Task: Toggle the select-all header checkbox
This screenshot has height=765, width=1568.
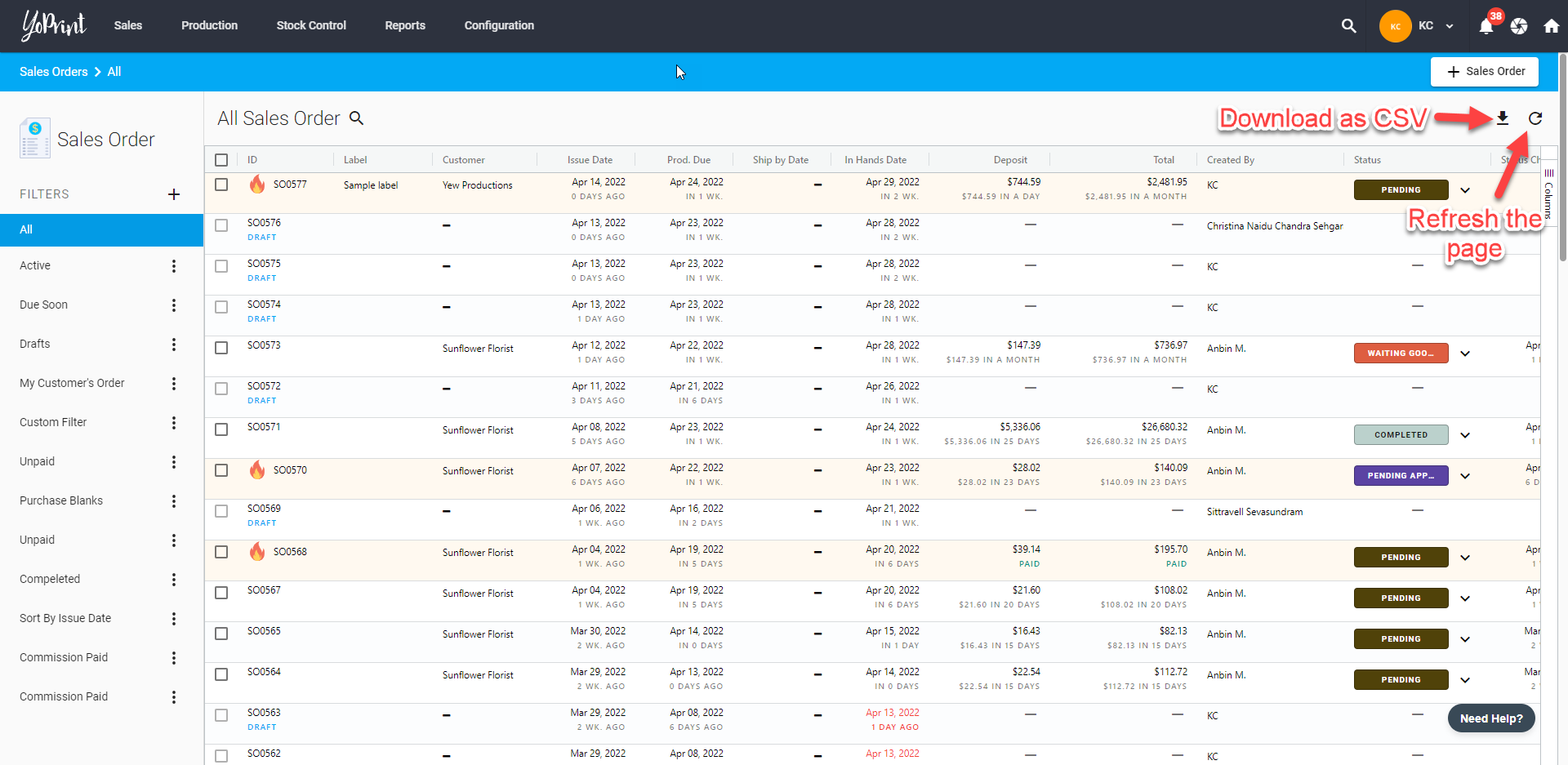Action: (x=221, y=160)
